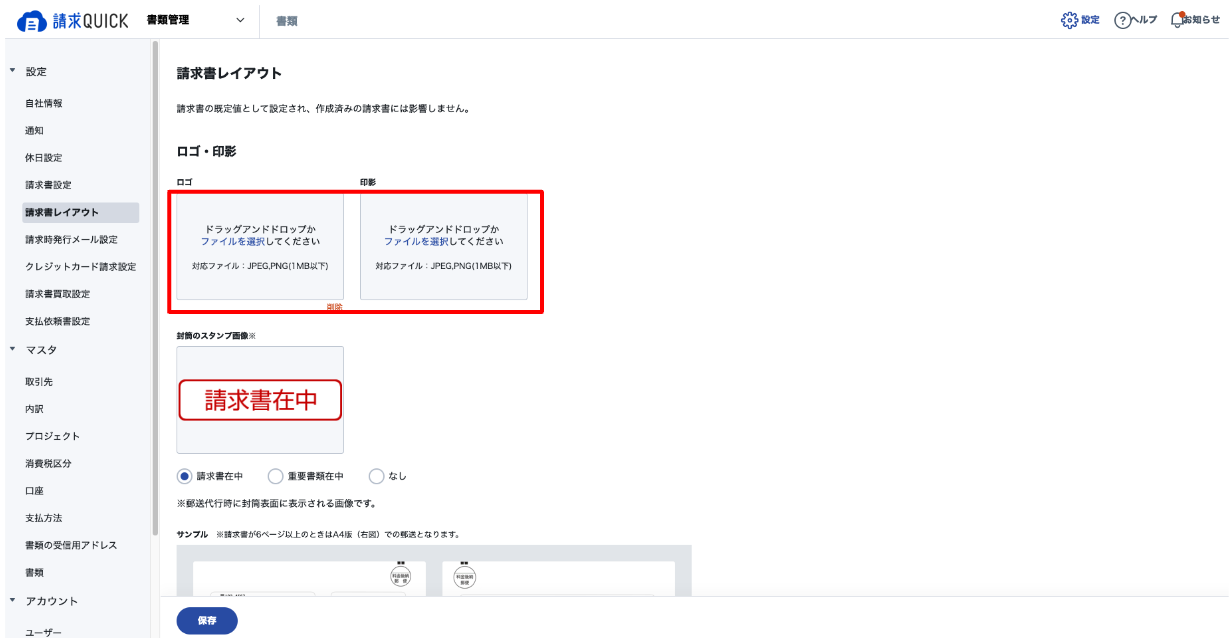Image resolution: width=1231 pixels, height=638 pixels.
Task: Open 消費税区分 in sidebar
Action: tap(48, 464)
